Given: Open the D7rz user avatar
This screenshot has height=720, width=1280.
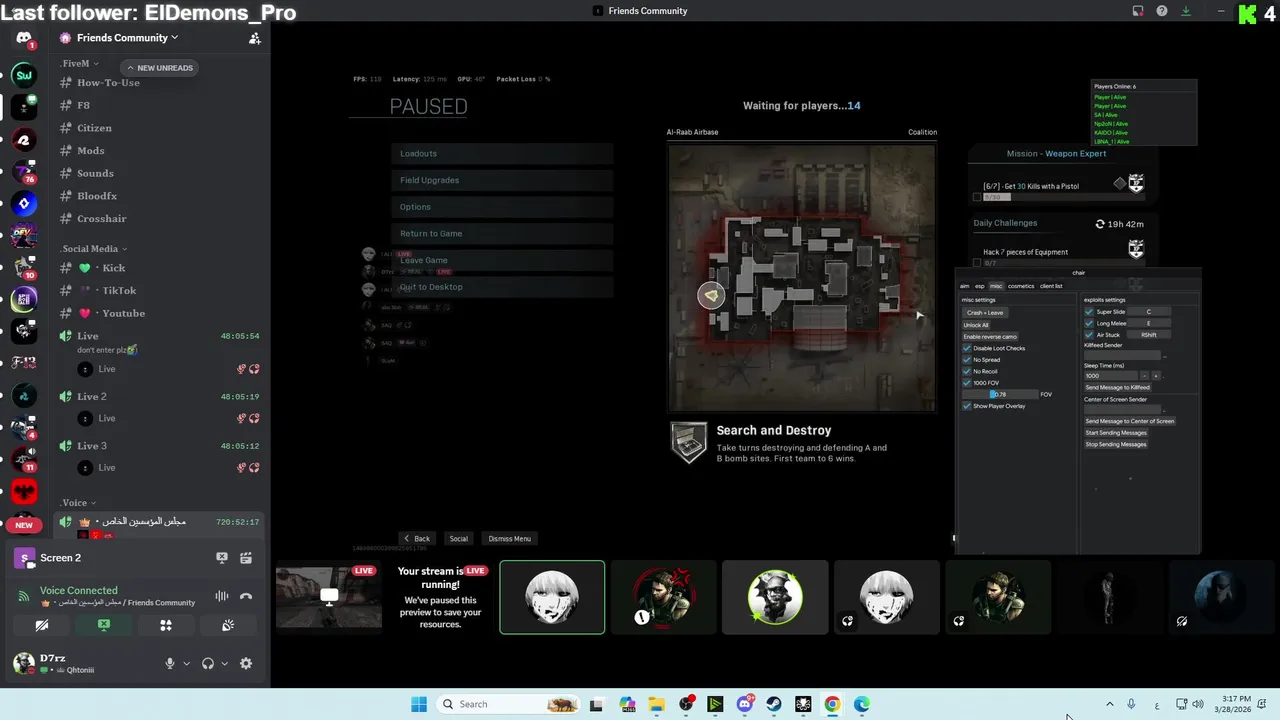Looking at the screenshot, I should point(23,663).
